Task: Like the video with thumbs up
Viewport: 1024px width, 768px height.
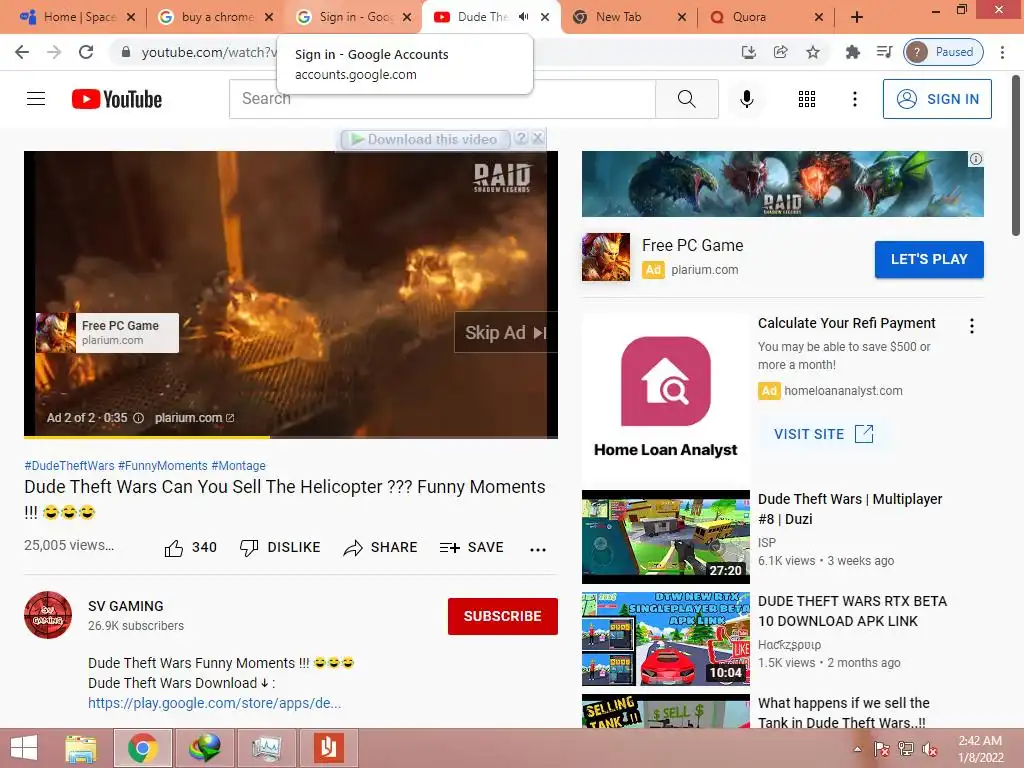Action: point(174,548)
